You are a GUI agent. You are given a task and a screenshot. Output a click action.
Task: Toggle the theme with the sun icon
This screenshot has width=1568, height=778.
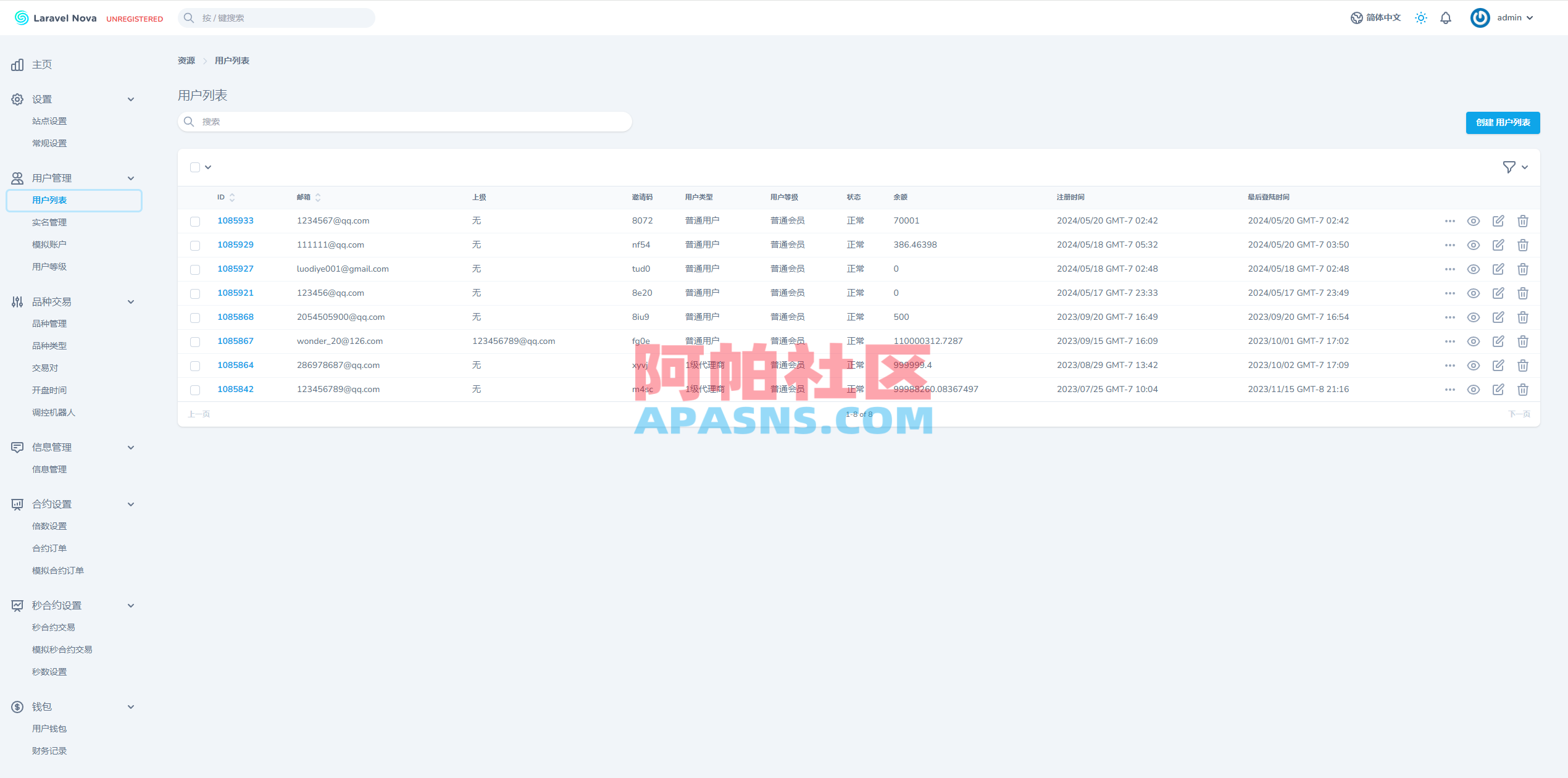1421,18
